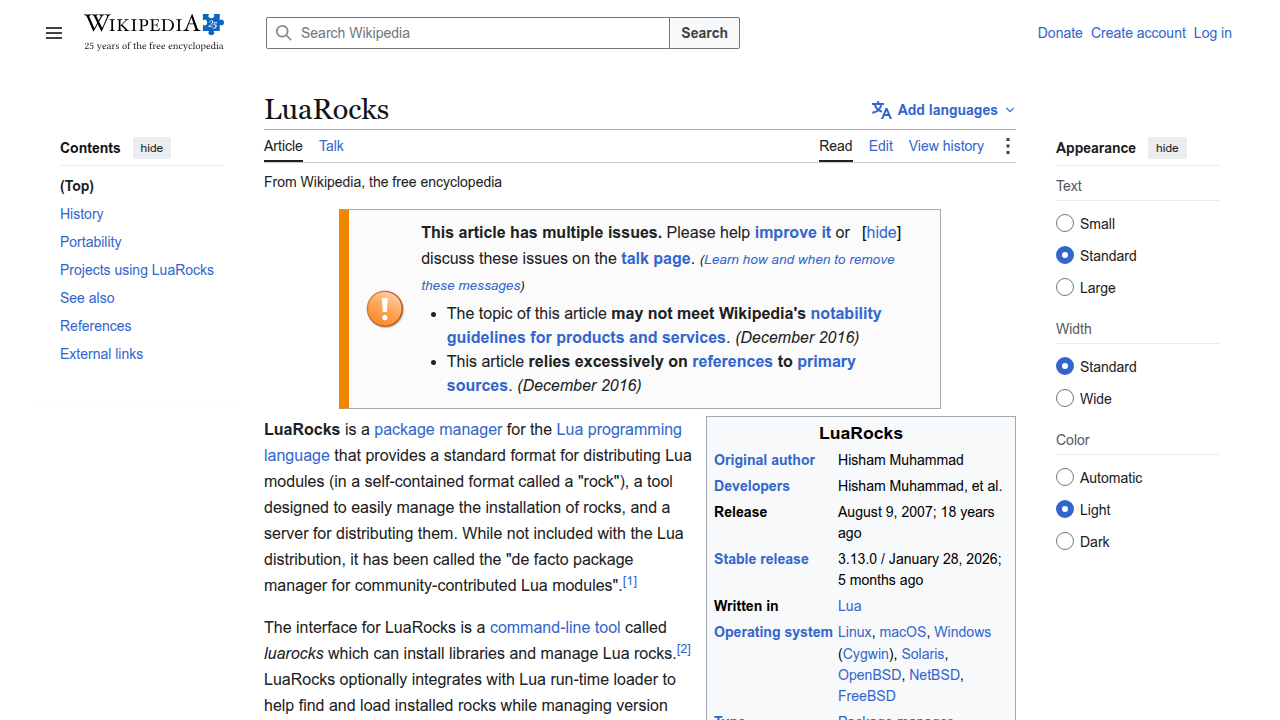Screen dimensions: 1280x720
Task: Switch to the Article tab
Action: [x=283, y=146]
